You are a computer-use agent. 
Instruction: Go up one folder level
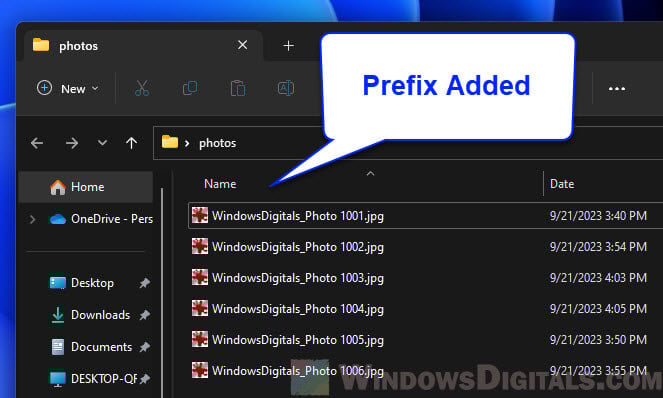click(132, 143)
